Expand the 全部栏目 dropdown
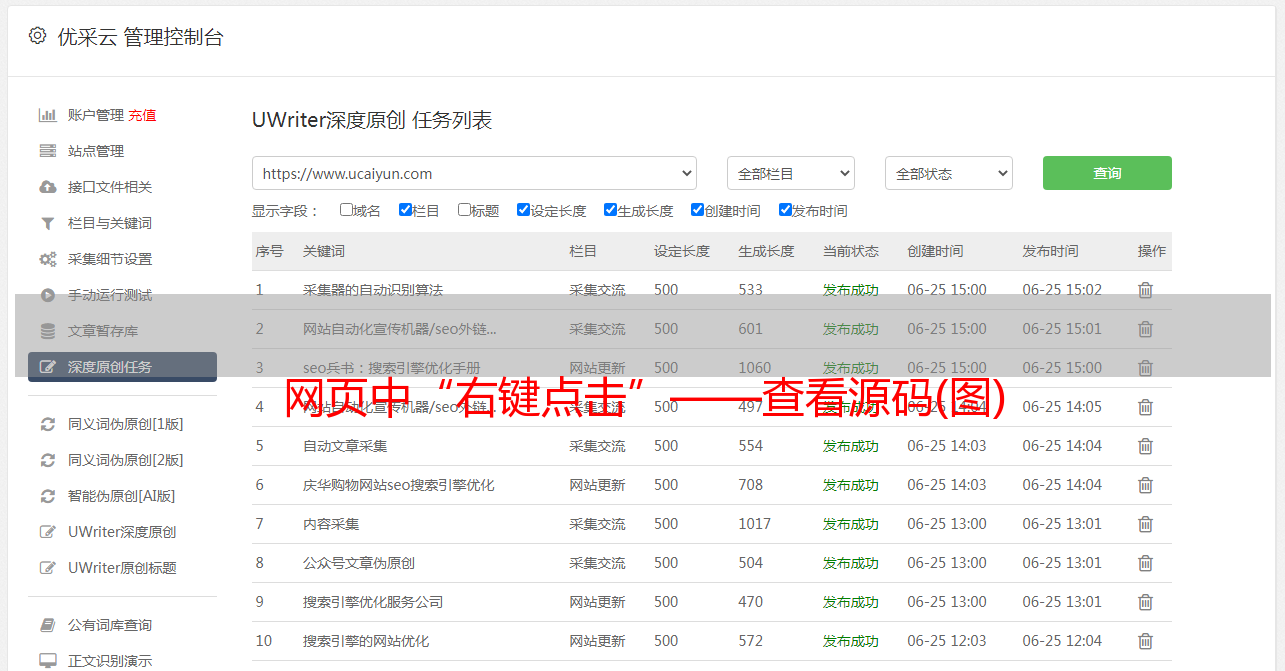Image resolution: width=1285 pixels, height=671 pixels. point(790,173)
